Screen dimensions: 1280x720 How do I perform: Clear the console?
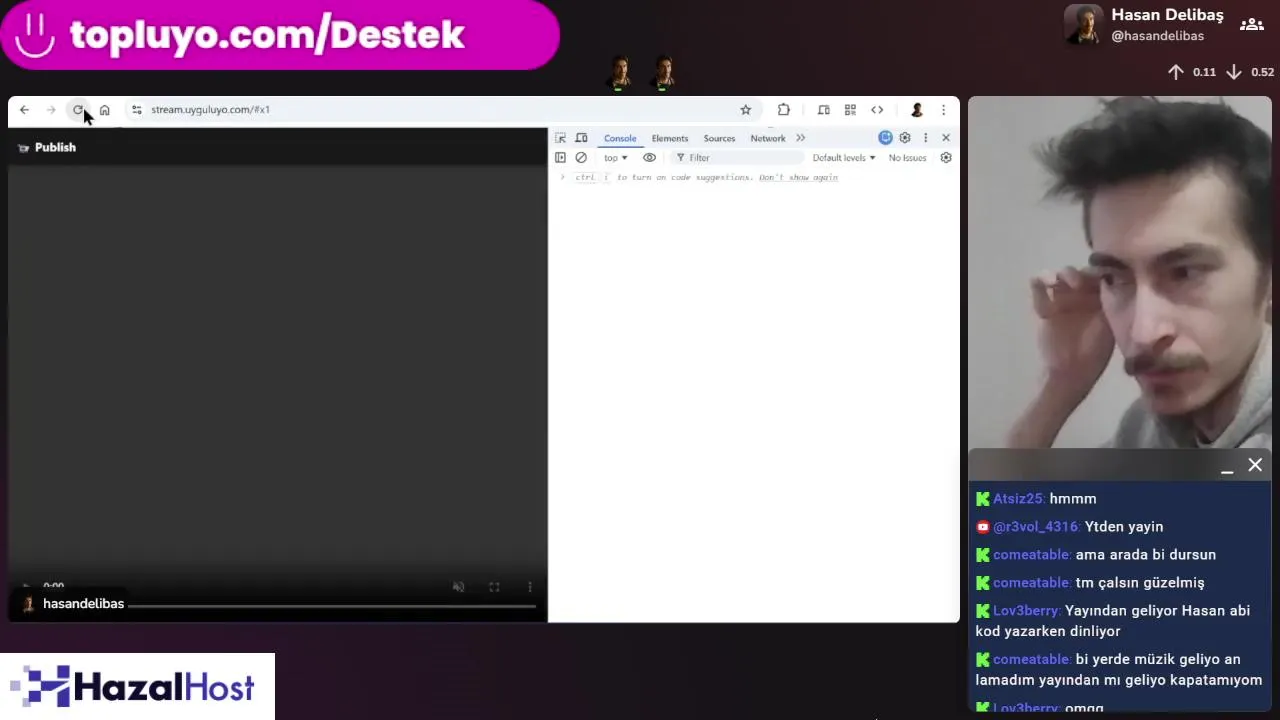tap(581, 158)
